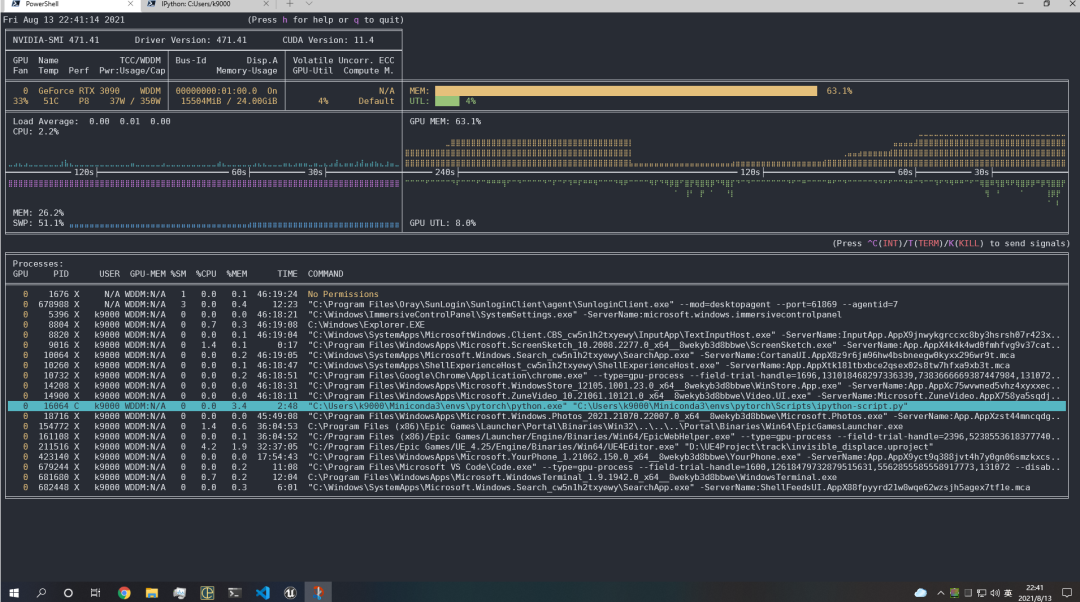Click the CUDA Version: 11.4 text
This screenshot has width=1080, height=602.
click(x=328, y=40)
